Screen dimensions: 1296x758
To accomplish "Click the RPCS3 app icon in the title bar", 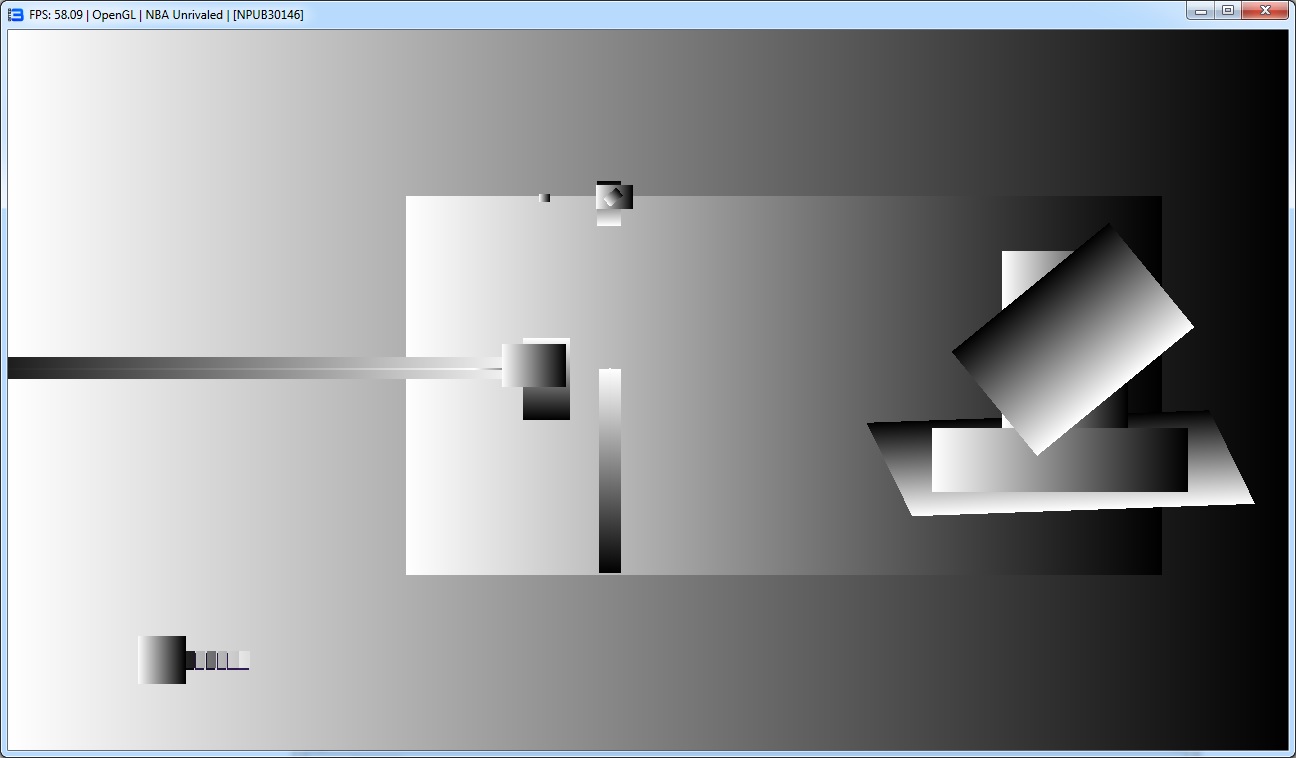I will (15, 15).
